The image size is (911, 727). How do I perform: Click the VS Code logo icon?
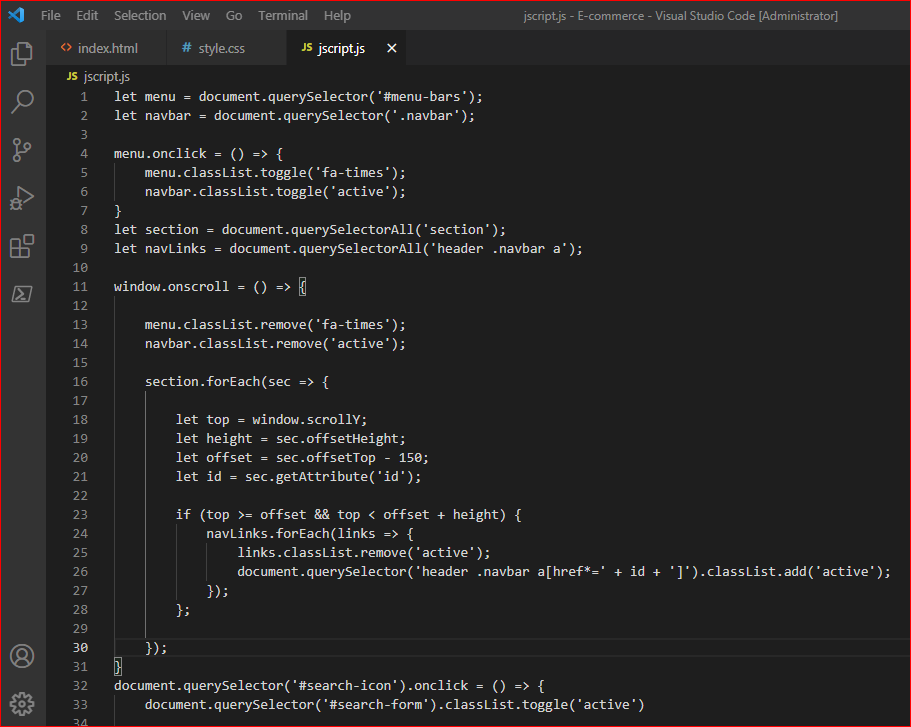[16, 15]
